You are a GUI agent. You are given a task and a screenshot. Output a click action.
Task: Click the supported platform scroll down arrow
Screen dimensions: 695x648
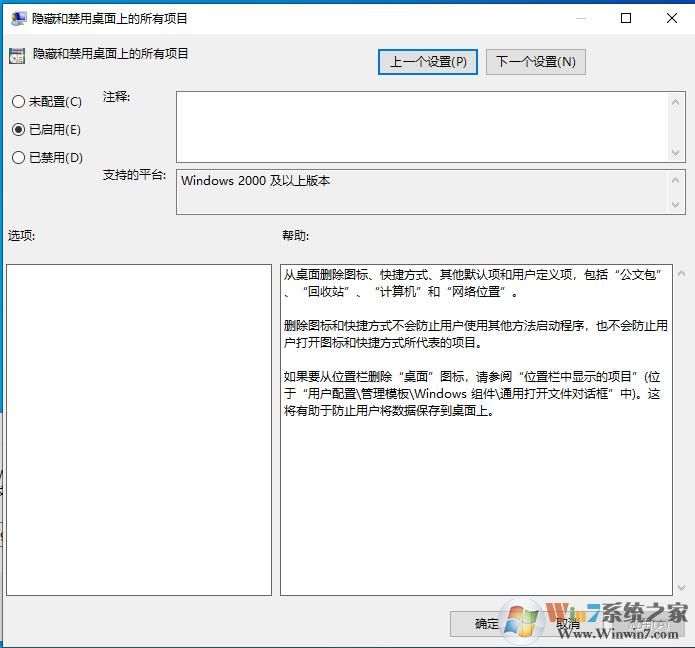pos(675,204)
